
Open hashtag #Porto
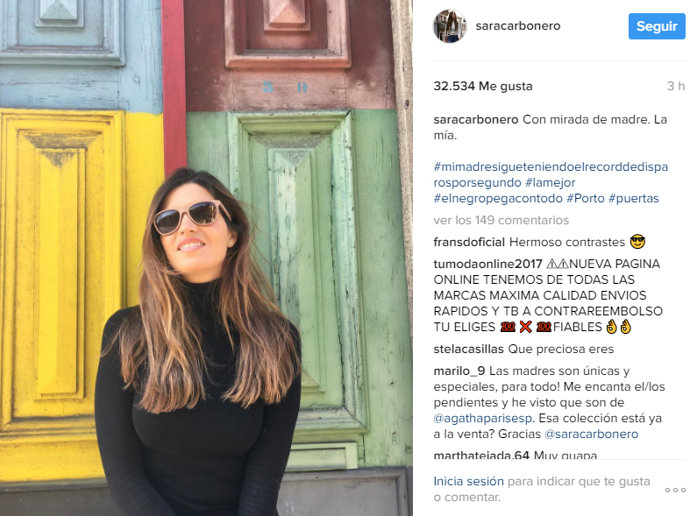[585, 198]
